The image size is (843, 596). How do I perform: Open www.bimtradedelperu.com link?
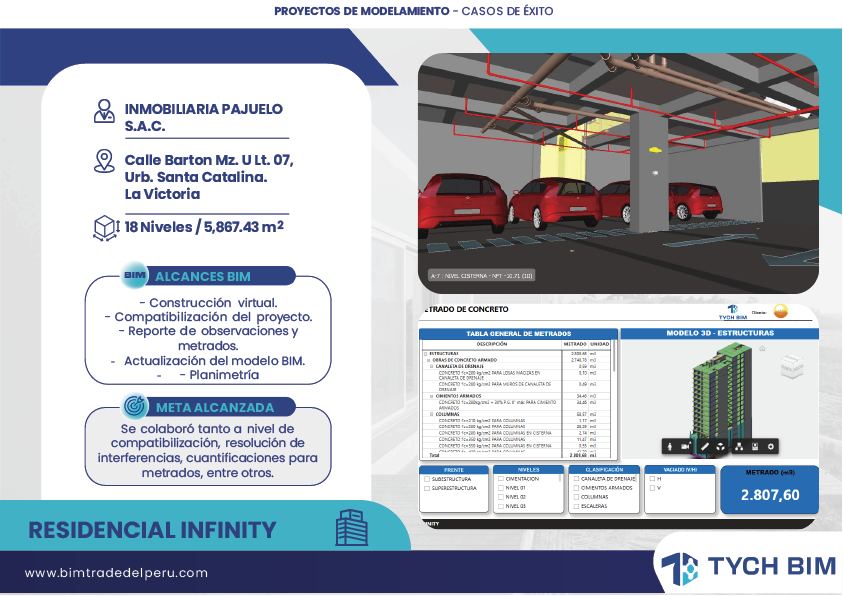[116, 573]
